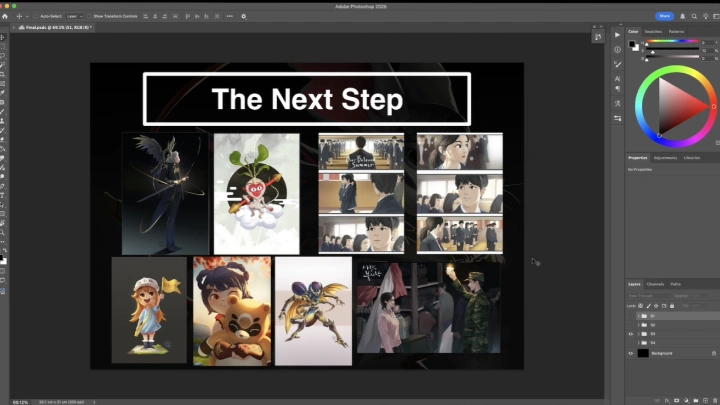Screen dimensions: 720x405
Task: Expand the S1 group
Action: (x=638, y=316)
